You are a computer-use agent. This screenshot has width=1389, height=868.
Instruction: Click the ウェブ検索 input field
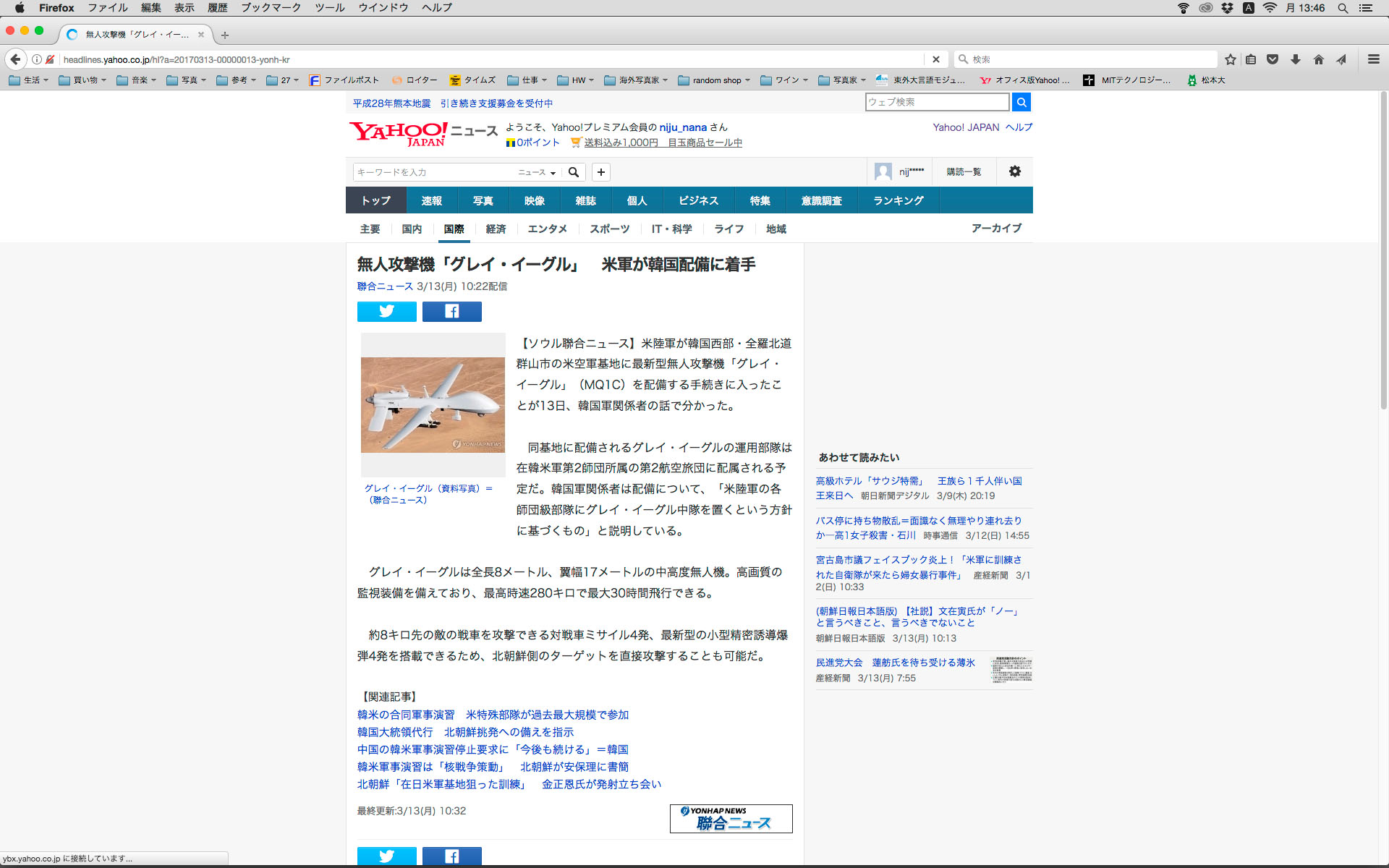936,103
